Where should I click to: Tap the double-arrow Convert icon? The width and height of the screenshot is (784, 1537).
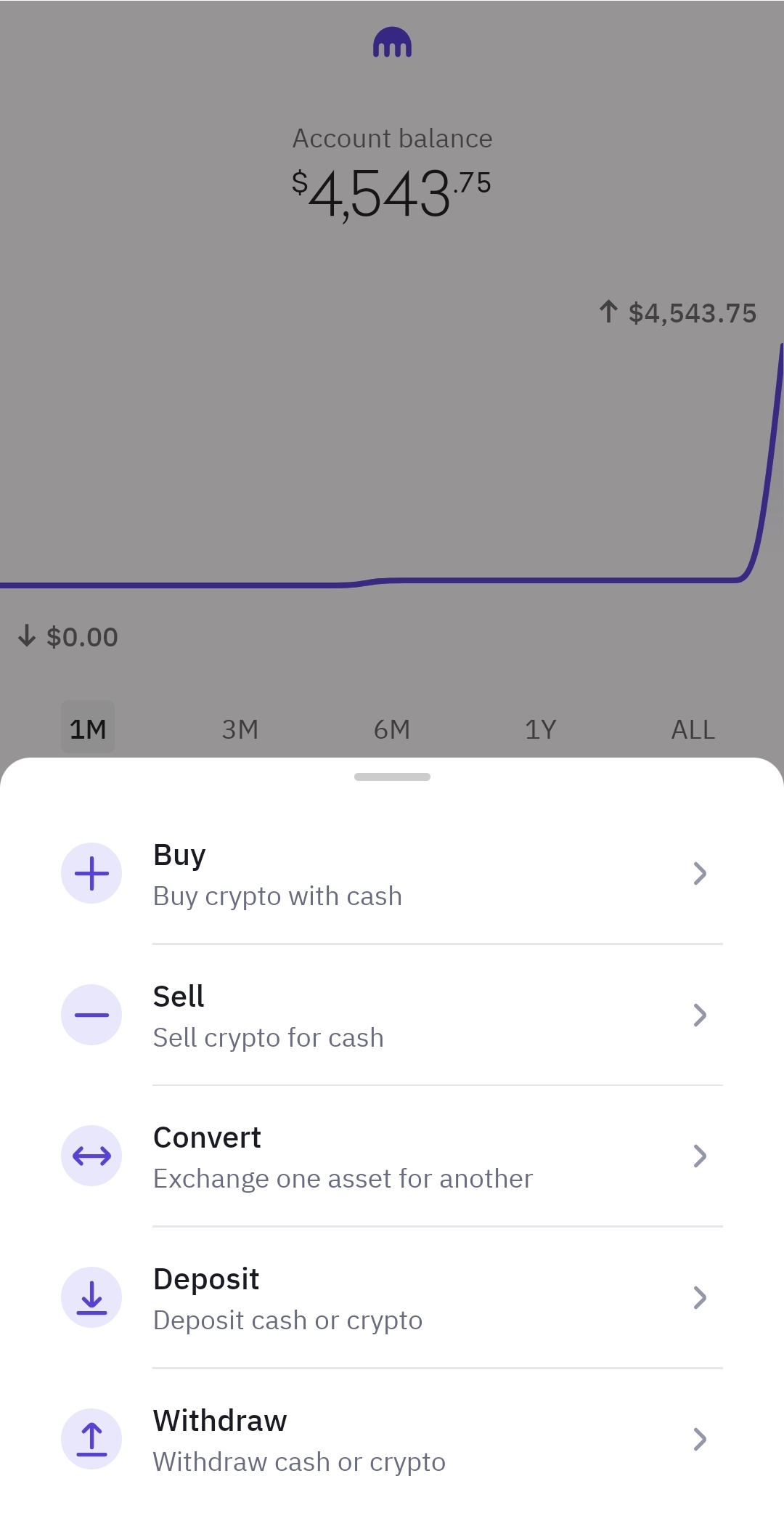pyautogui.click(x=91, y=1156)
